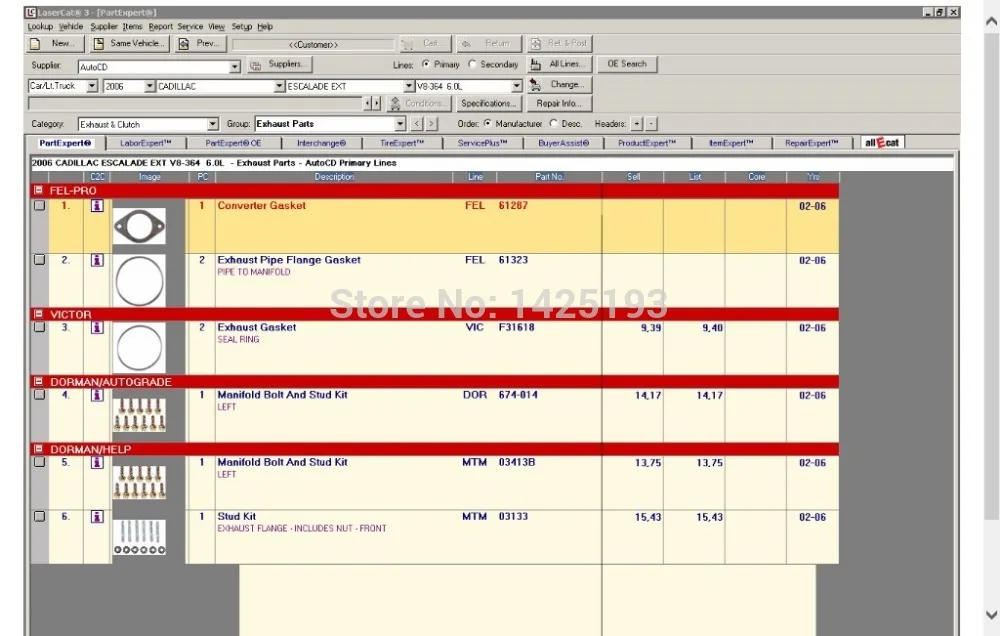Open the Suppliers list button
Viewport: 1000px width, 636px height.
(x=279, y=64)
